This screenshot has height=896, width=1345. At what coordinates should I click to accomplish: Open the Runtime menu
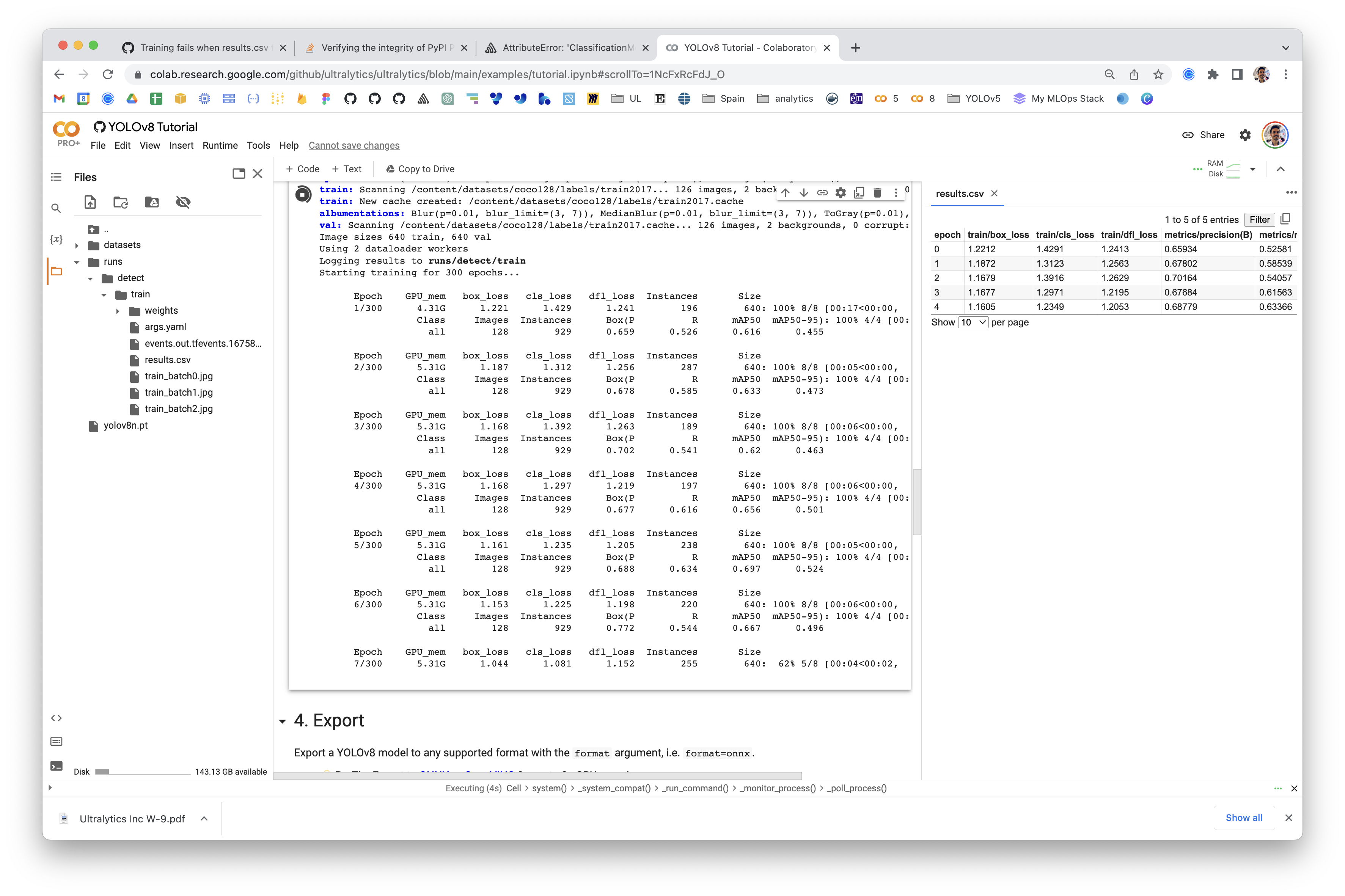tap(220, 145)
